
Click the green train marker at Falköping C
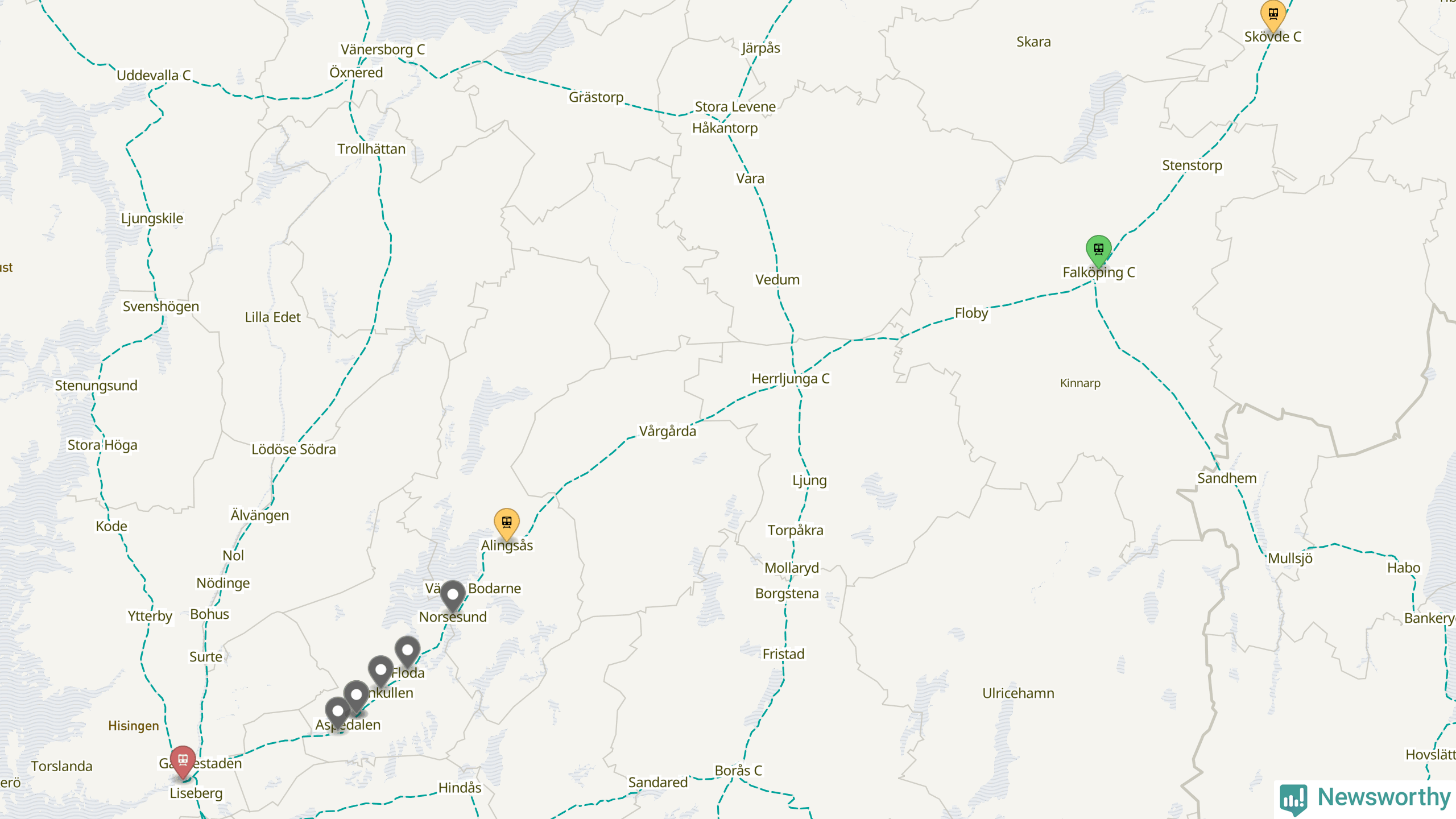1098,251
